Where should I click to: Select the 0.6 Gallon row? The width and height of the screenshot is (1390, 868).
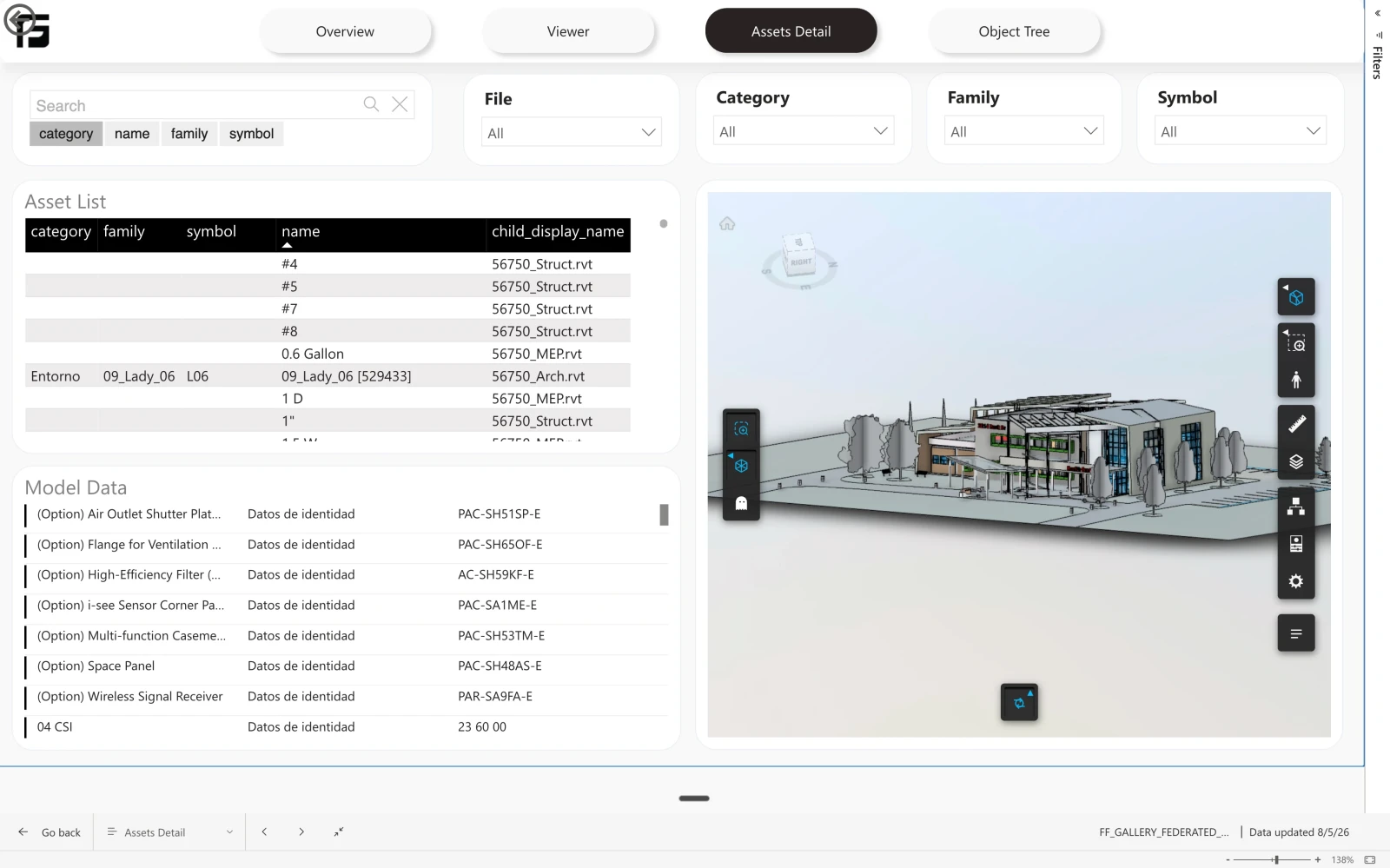pos(328,354)
